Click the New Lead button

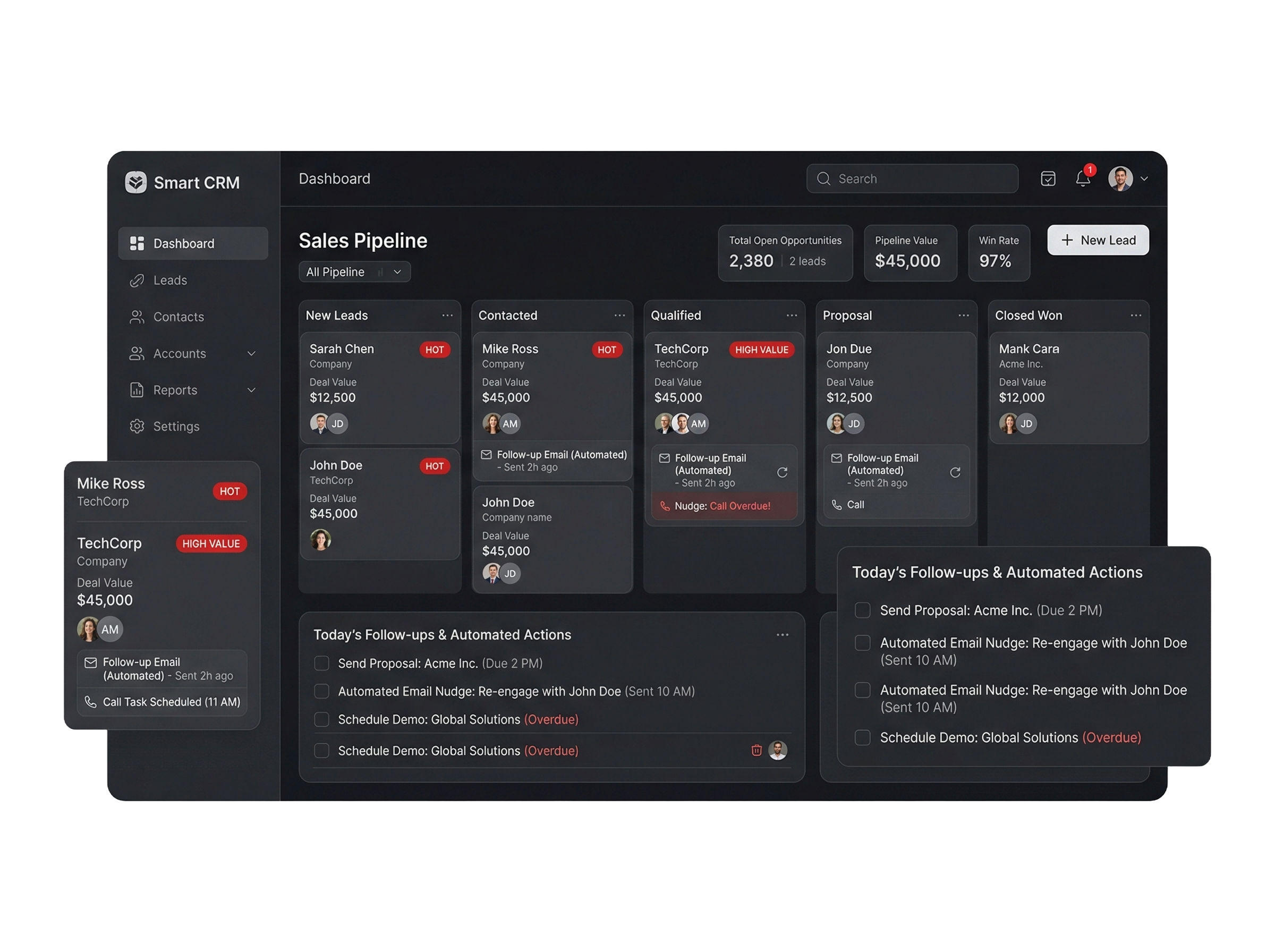pos(1098,240)
